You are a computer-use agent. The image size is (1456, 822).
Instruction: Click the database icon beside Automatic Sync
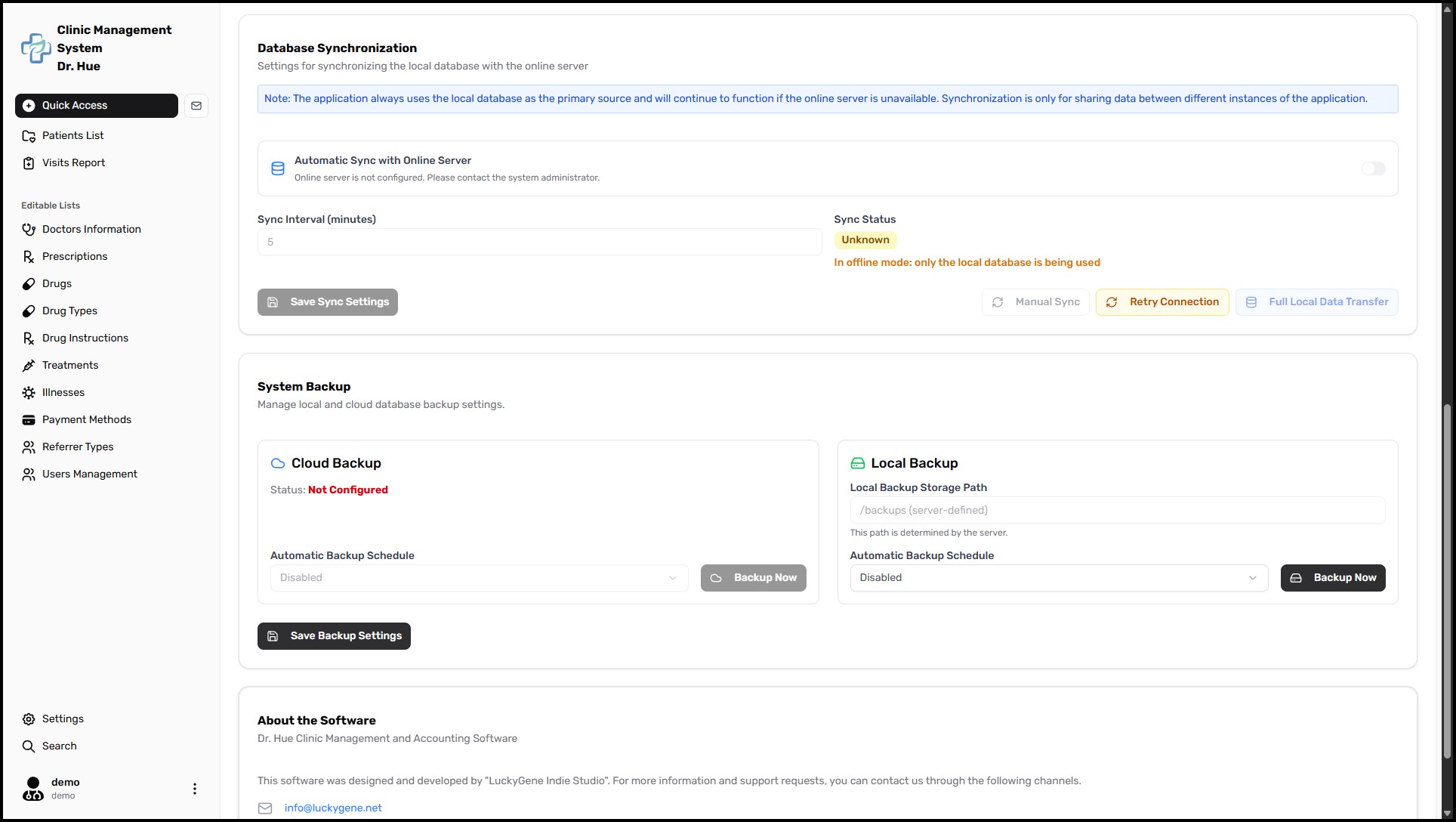pyautogui.click(x=278, y=168)
